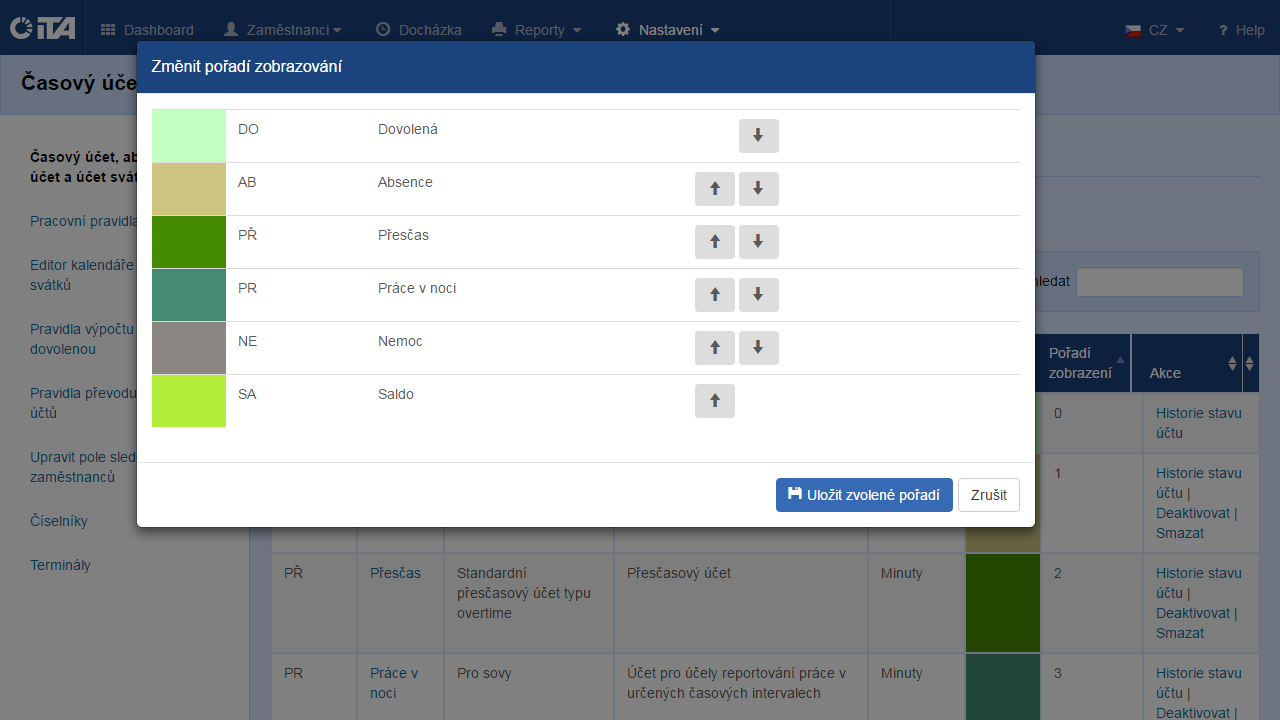Click the bright green Saldo color swatch
This screenshot has width=1280, height=720.
pos(189,401)
